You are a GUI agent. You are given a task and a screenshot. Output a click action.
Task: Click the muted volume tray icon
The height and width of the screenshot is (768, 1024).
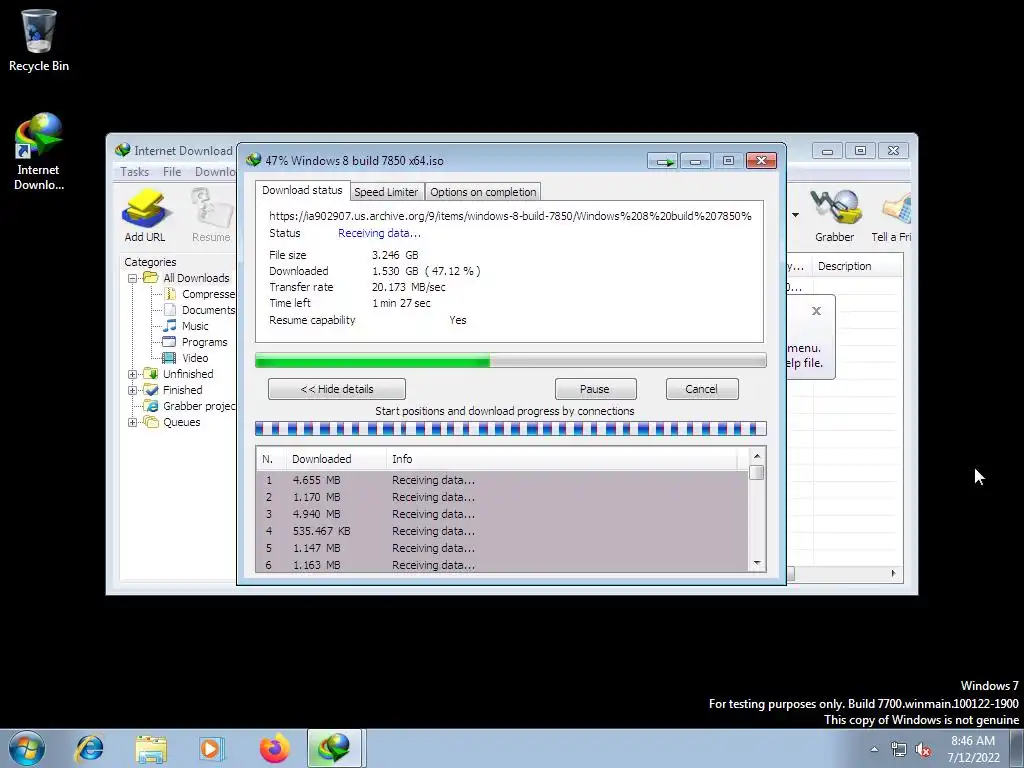pyautogui.click(x=923, y=750)
